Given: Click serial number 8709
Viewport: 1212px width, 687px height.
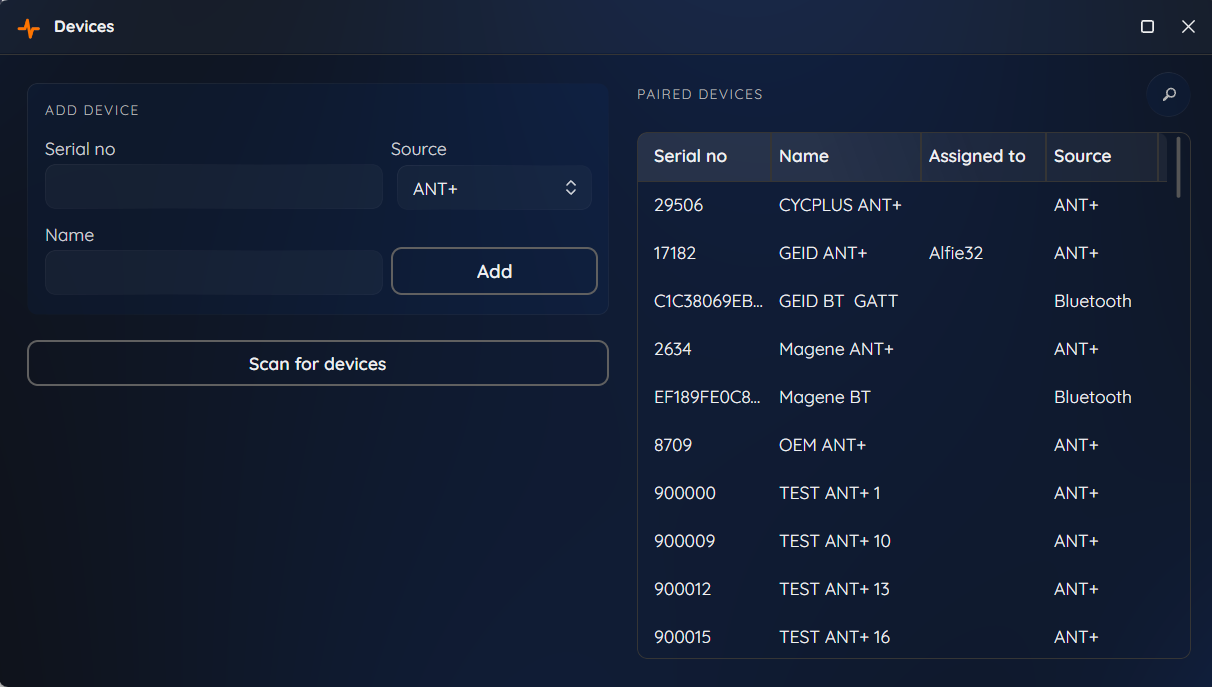Looking at the screenshot, I should (x=673, y=445).
